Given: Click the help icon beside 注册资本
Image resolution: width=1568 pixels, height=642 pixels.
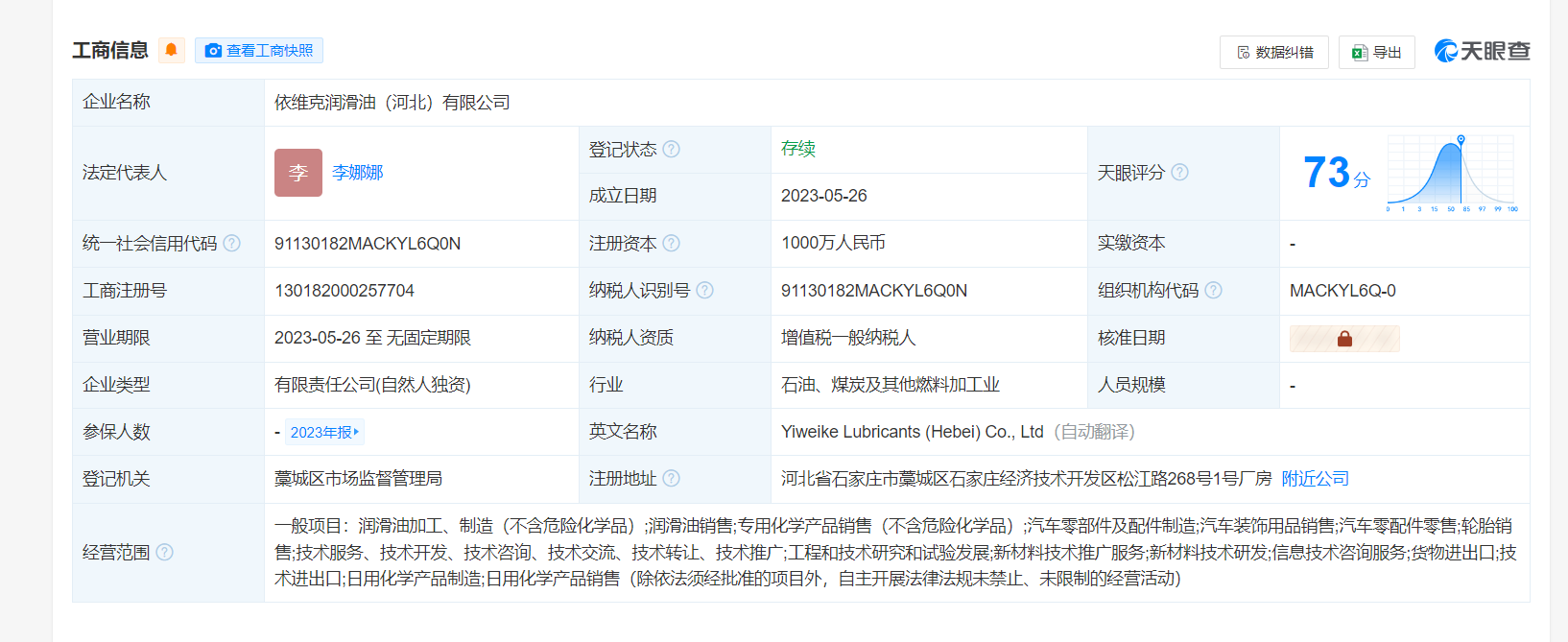Looking at the screenshot, I should coord(672,243).
